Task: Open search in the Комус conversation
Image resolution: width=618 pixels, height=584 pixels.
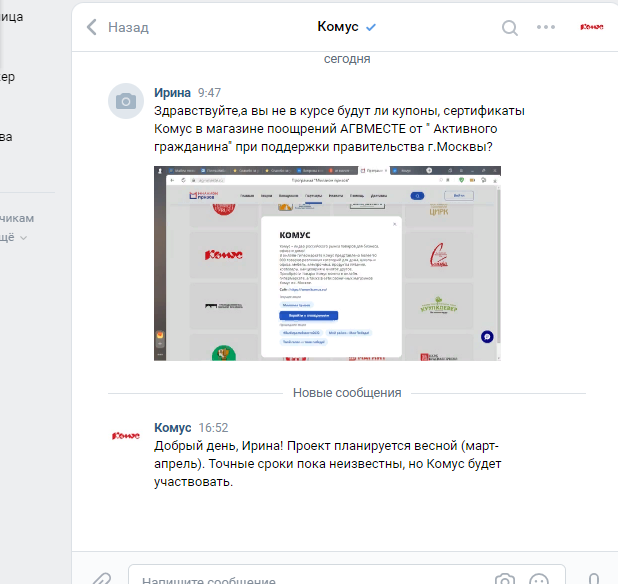Action: (x=510, y=28)
